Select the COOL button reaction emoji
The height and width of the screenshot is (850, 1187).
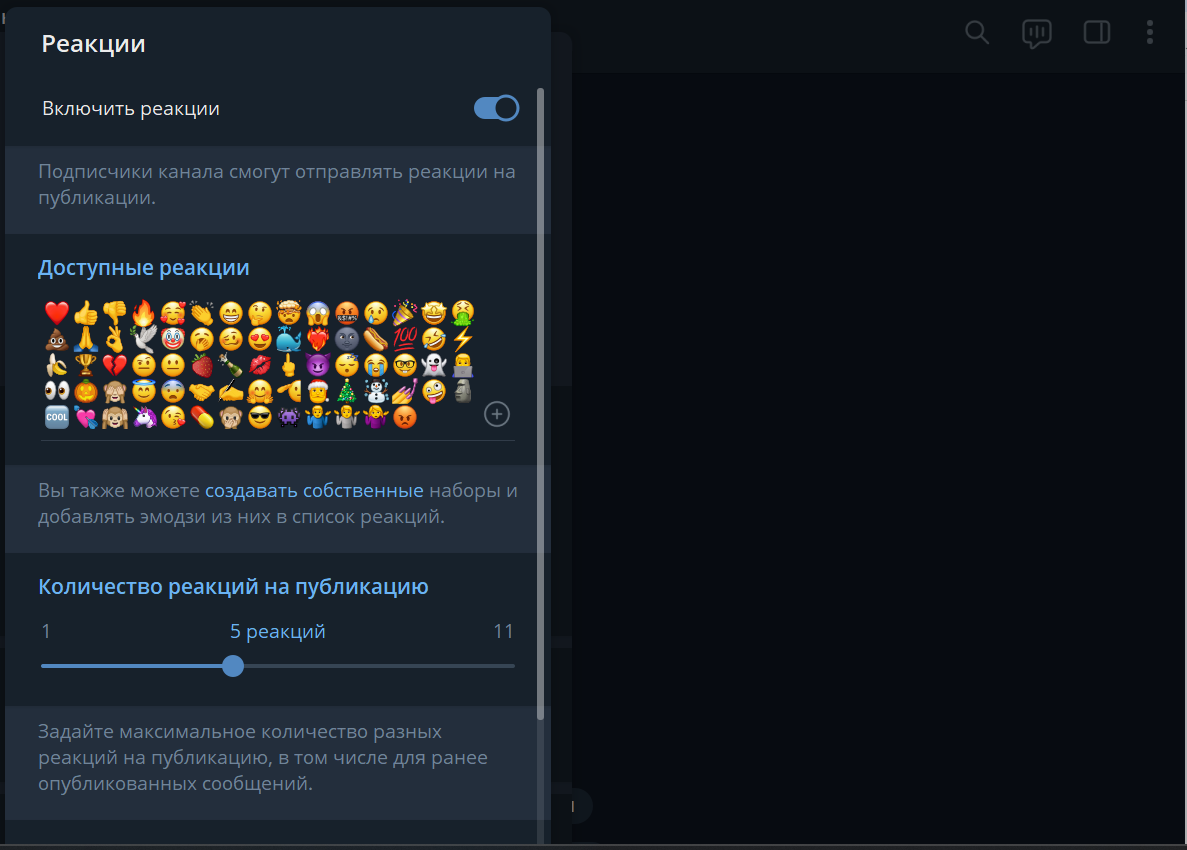(57, 417)
